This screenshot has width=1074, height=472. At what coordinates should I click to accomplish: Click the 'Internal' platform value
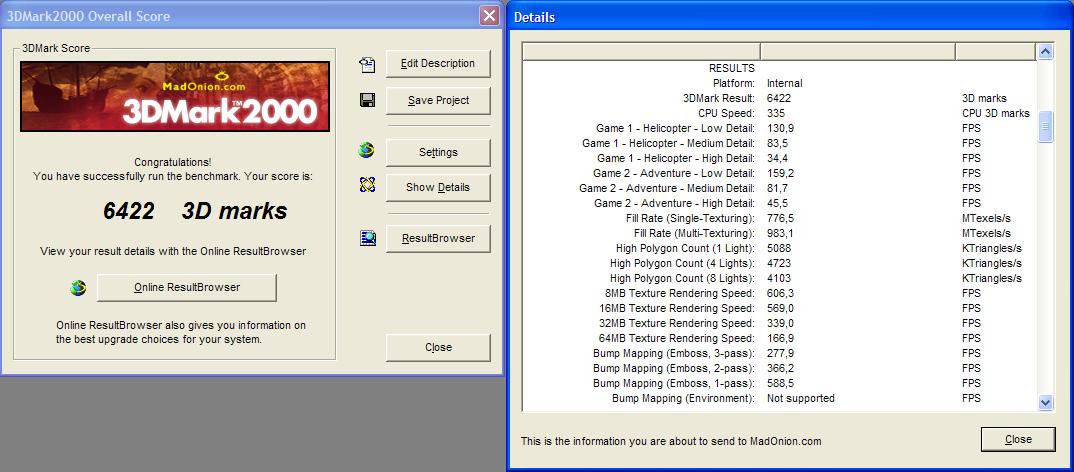click(x=784, y=84)
